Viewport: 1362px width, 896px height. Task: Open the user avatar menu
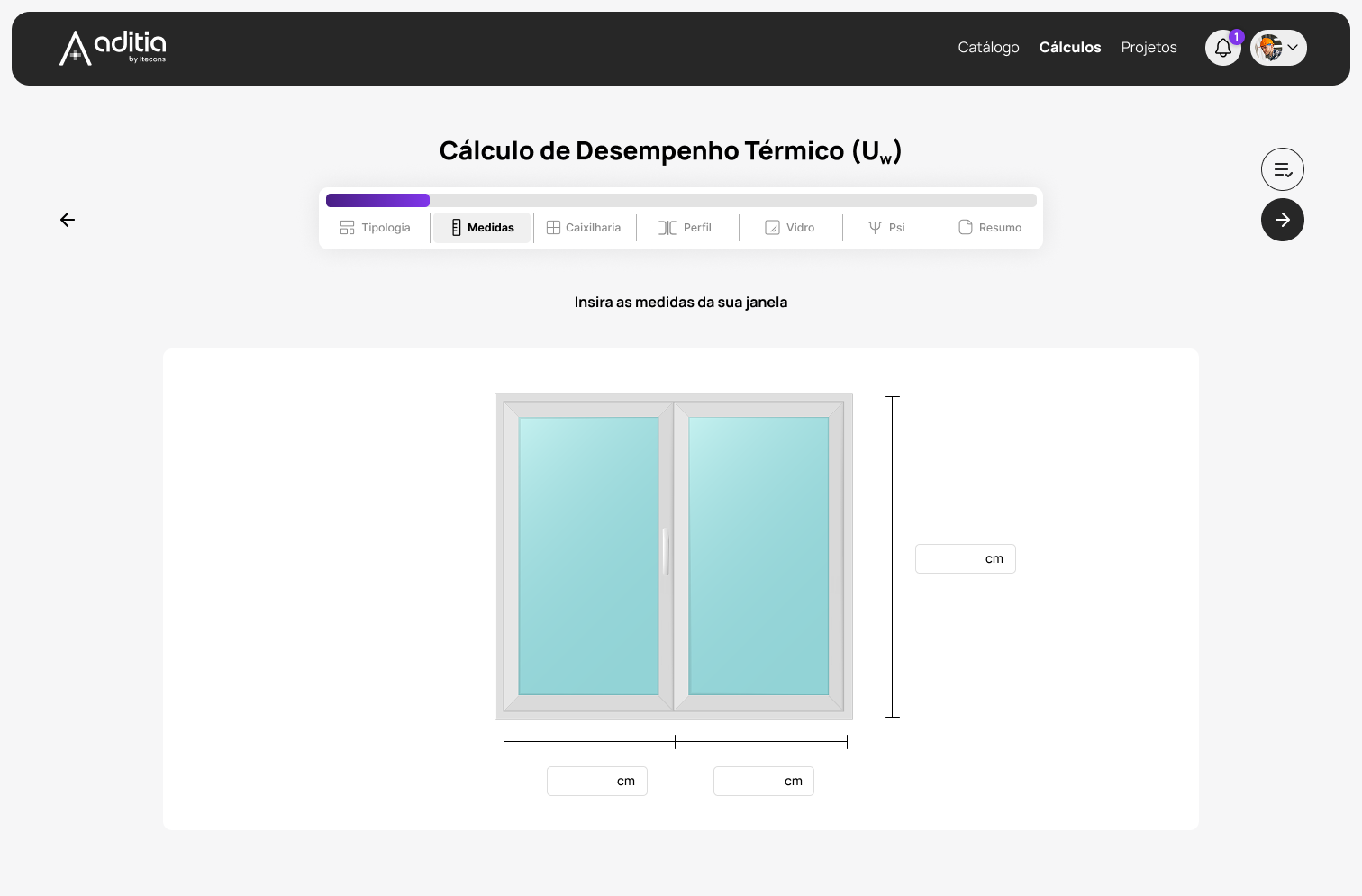pyautogui.click(x=1269, y=48)
